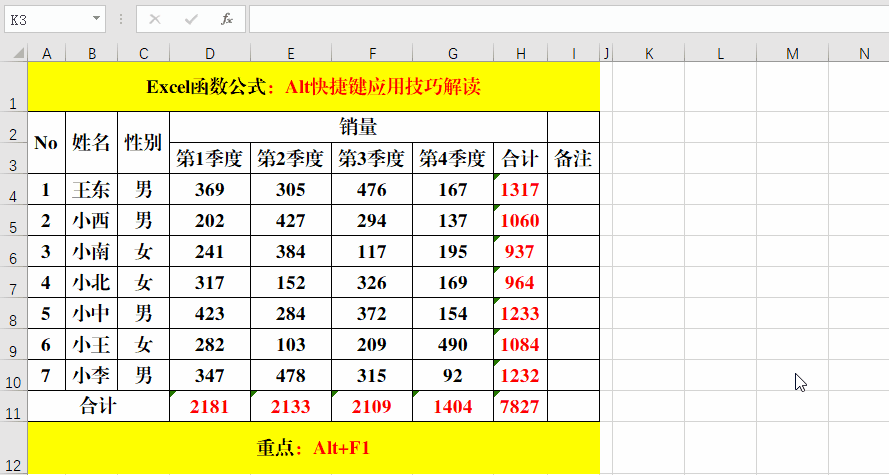This screenshot has height=475, width=889.
Task: Select column I header
Action: [573, 54]
